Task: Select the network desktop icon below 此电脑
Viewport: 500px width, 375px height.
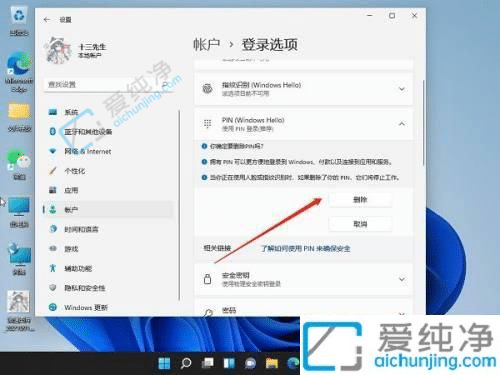Action: (19, 259)
